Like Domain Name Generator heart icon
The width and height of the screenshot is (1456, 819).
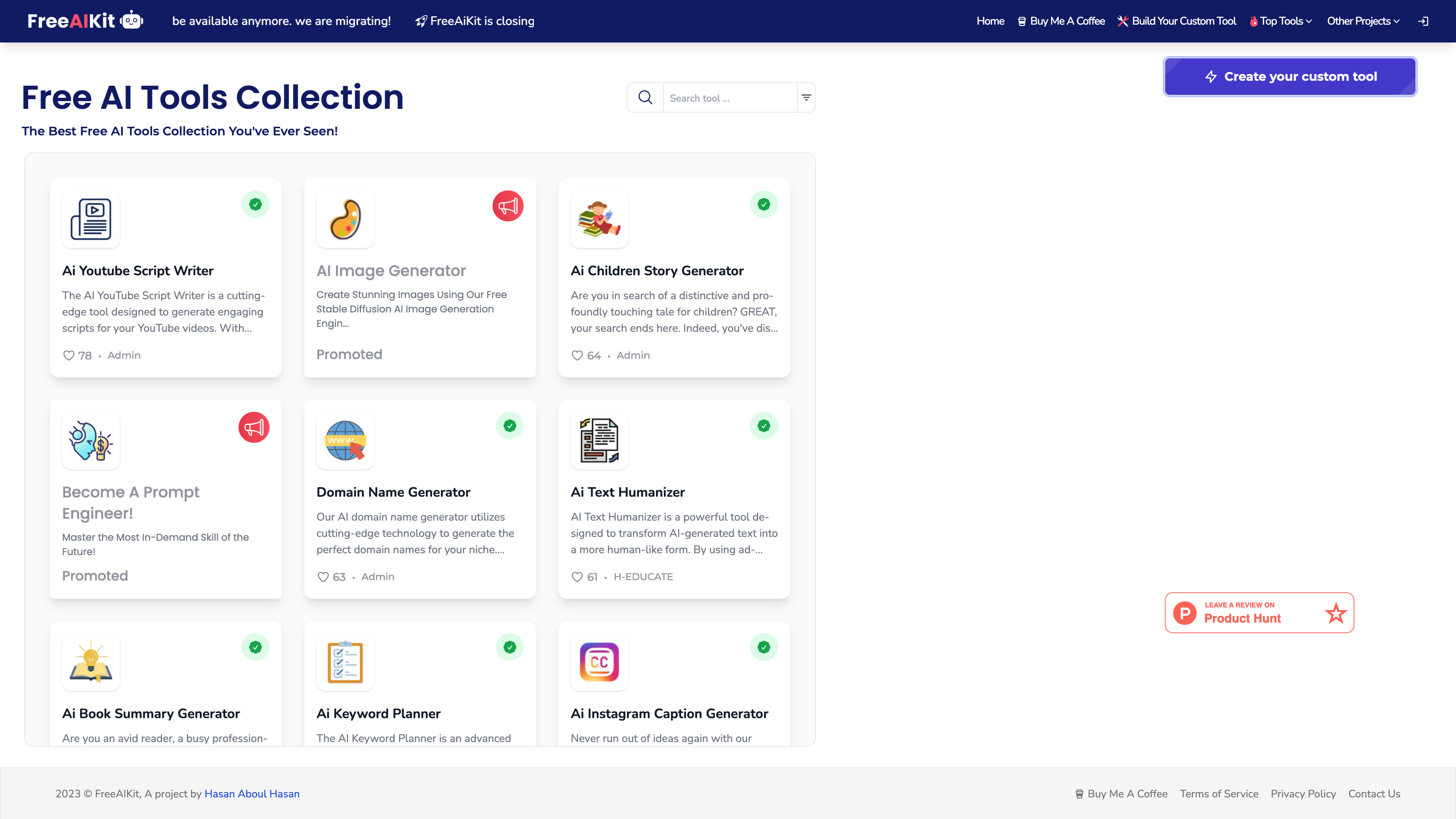tap(323, 577)
